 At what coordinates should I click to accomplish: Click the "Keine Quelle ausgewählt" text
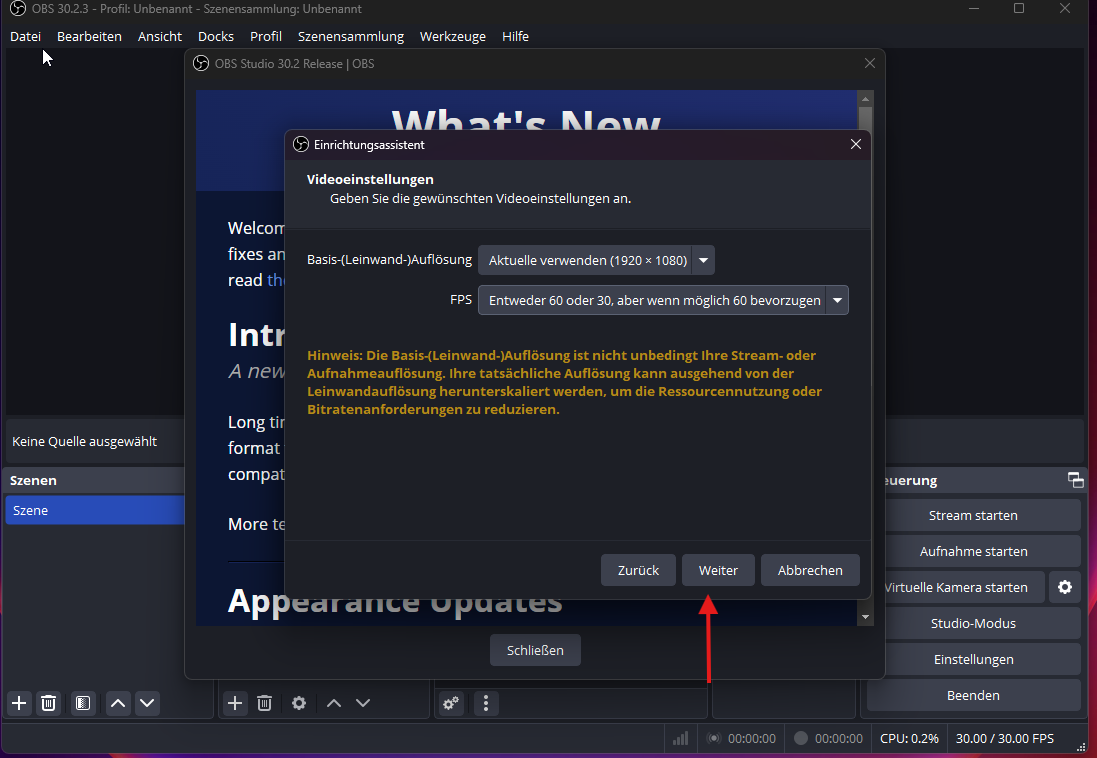[x=85, y=442]
